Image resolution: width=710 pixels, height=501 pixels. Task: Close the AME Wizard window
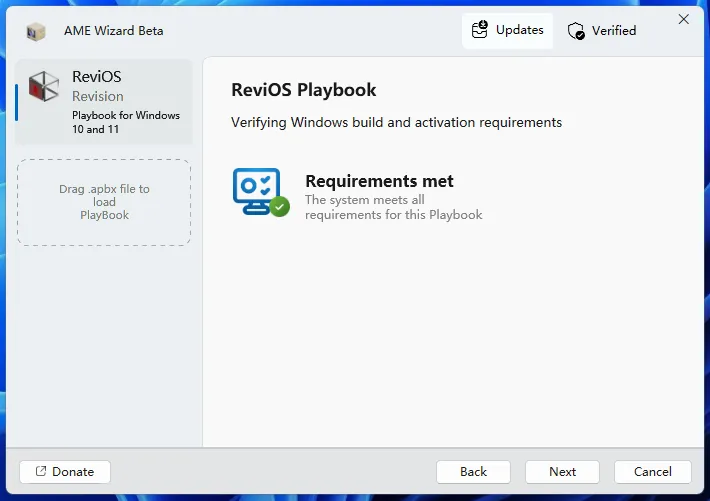coord(684,19)
